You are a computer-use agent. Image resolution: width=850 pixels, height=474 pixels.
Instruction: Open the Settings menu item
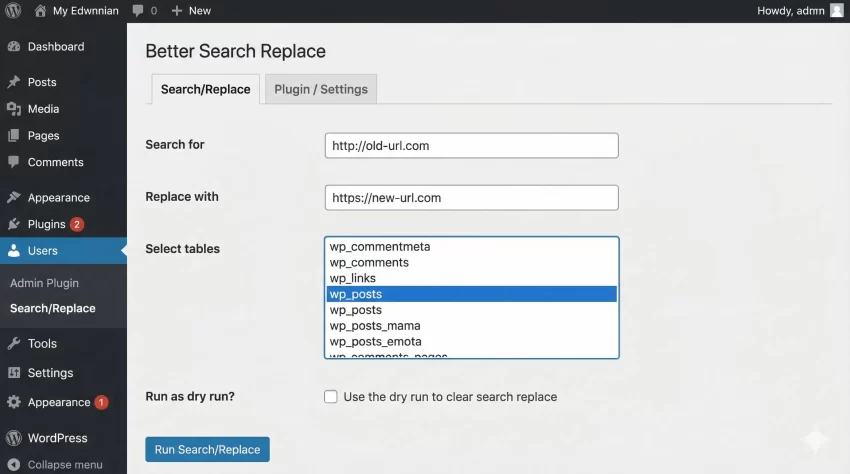coord(50,373)
